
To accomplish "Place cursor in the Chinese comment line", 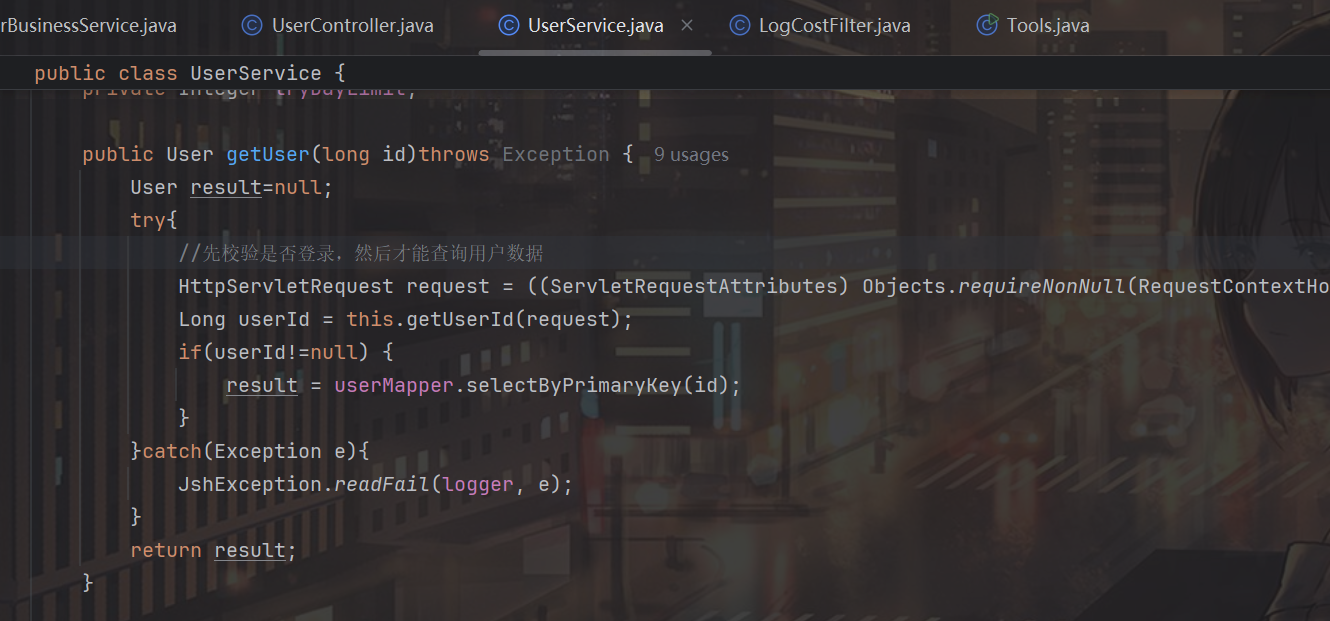I will click(x=360, y=253).
